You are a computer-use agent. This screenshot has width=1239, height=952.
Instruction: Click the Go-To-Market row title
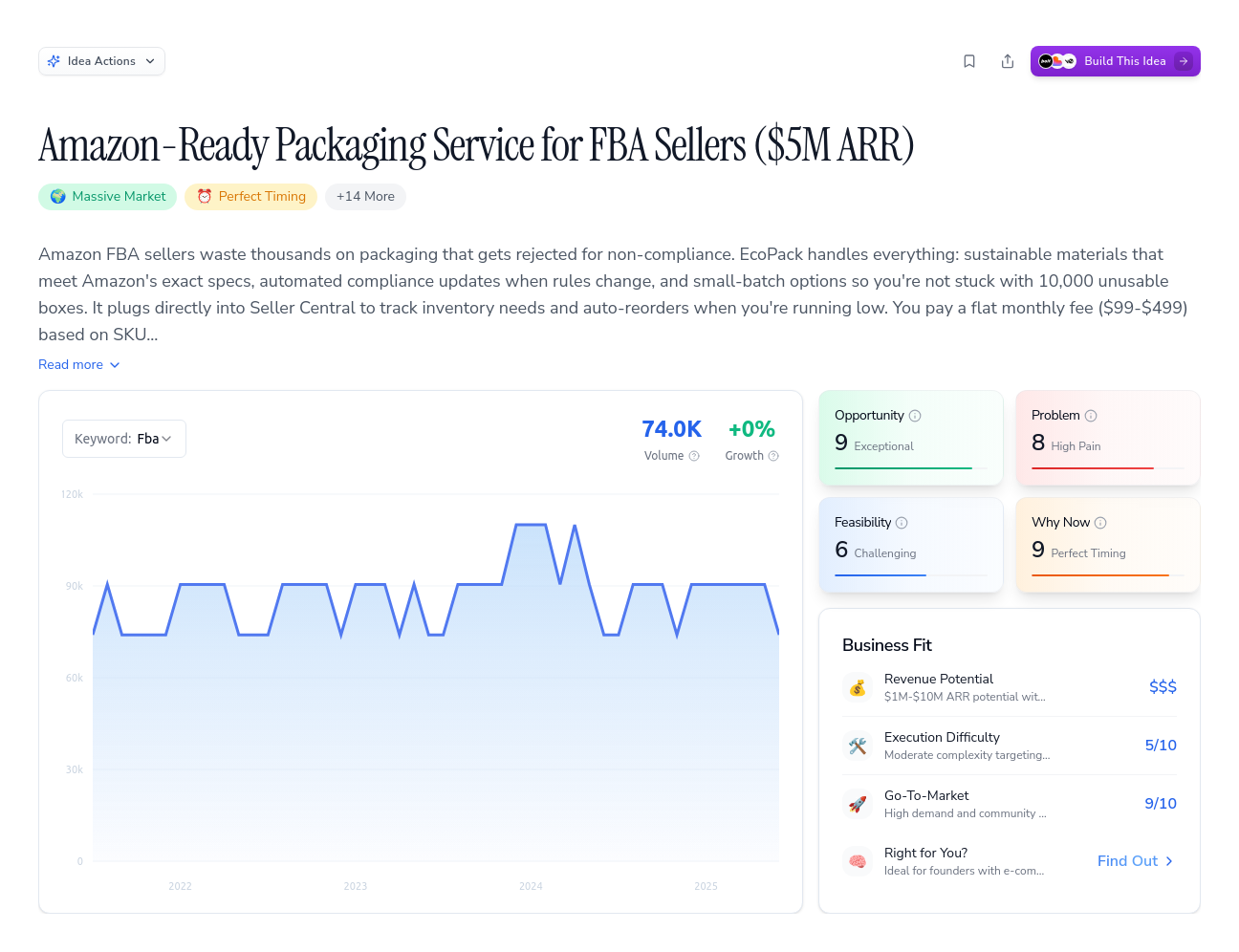926,795
